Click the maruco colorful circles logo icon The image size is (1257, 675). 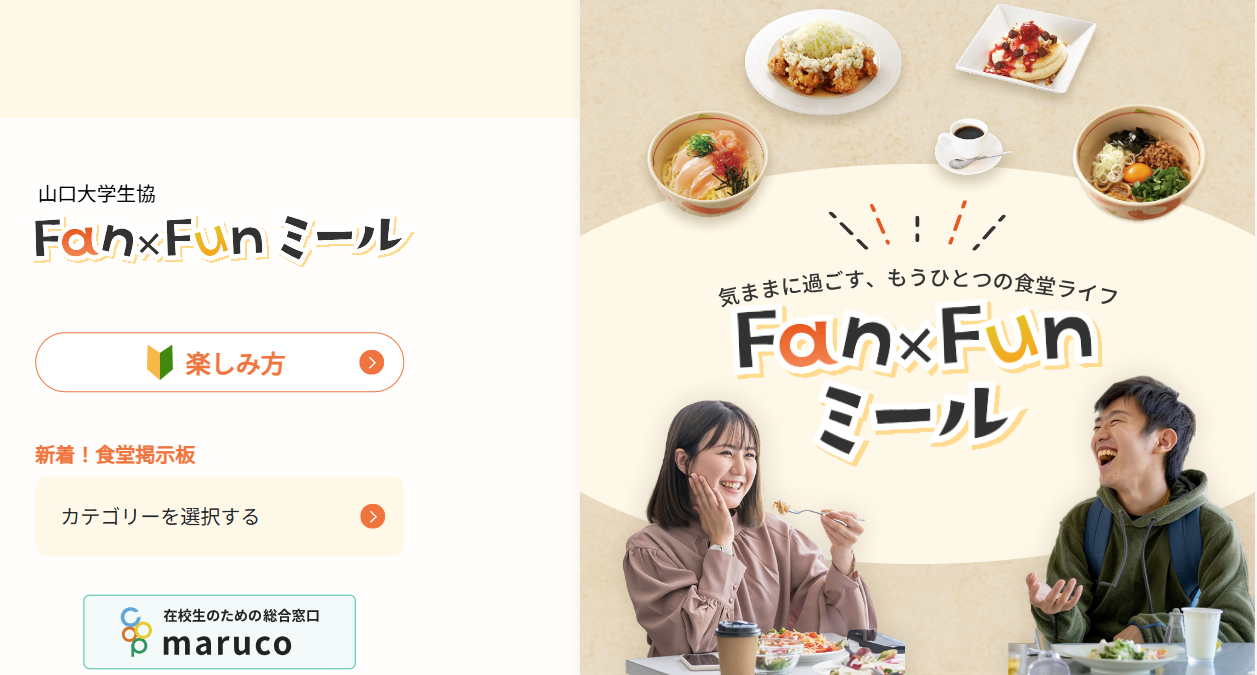coord(136,632)
